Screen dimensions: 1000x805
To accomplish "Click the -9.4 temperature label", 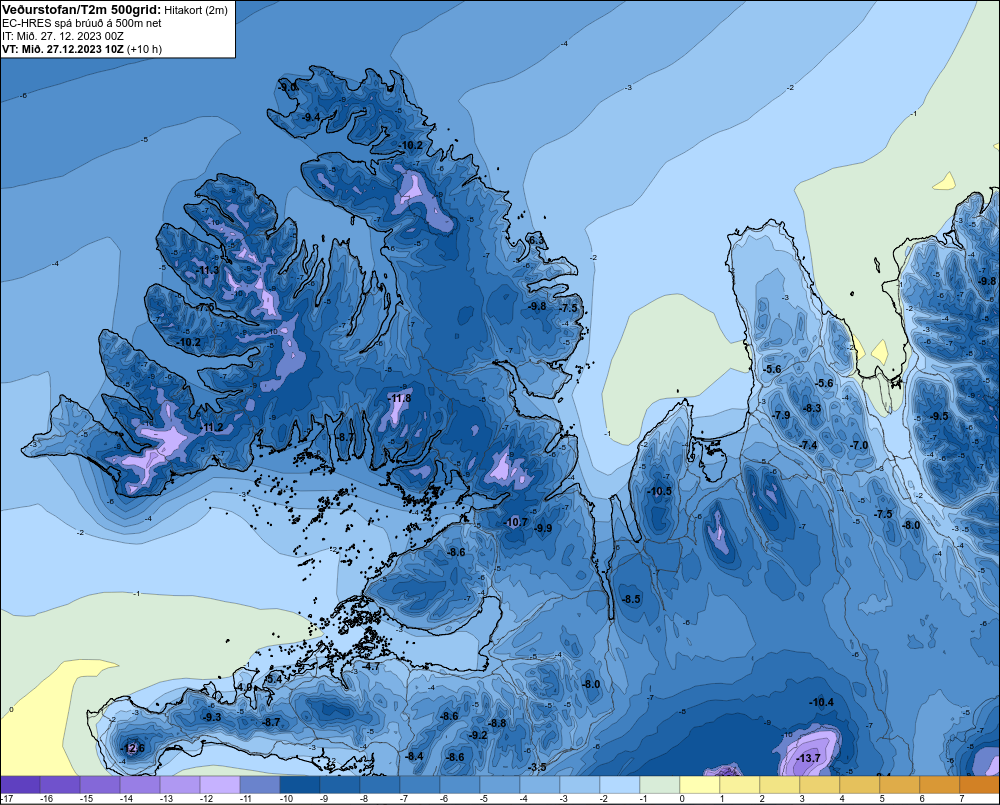I will (311, 117).
